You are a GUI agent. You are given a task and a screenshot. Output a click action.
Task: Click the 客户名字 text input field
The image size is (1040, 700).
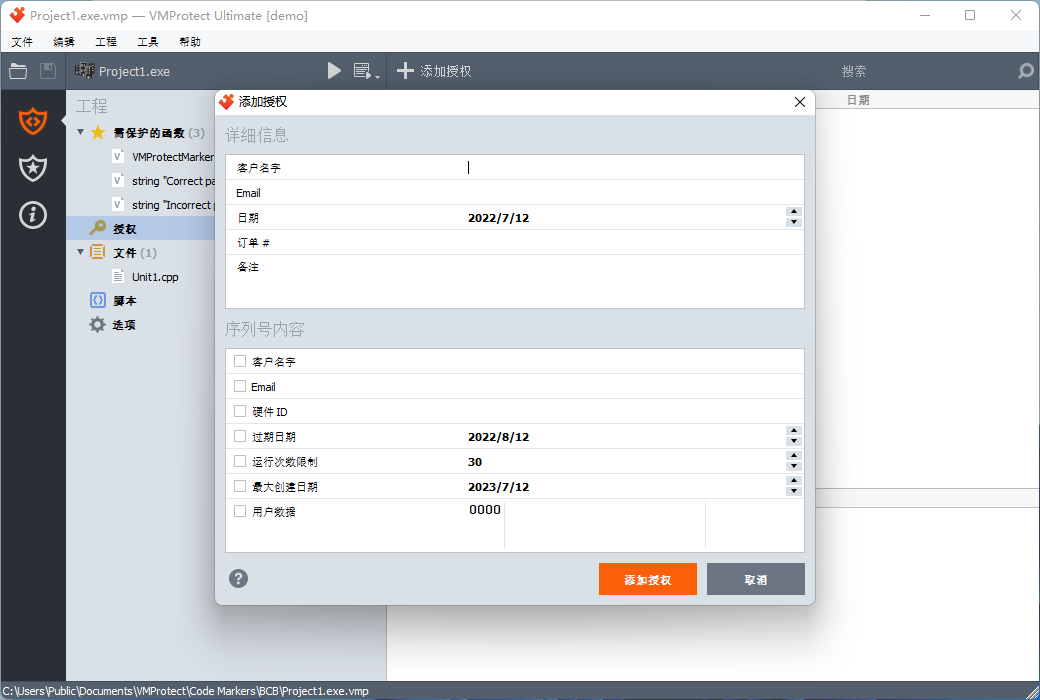pos(635,167)
